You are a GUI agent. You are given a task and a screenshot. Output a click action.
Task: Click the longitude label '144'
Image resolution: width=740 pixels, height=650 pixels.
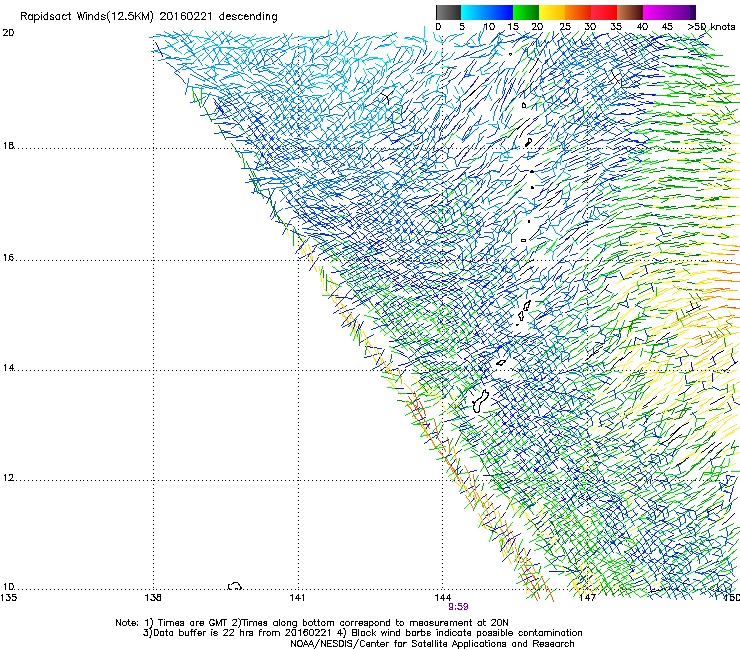click(x=442, y=598)
